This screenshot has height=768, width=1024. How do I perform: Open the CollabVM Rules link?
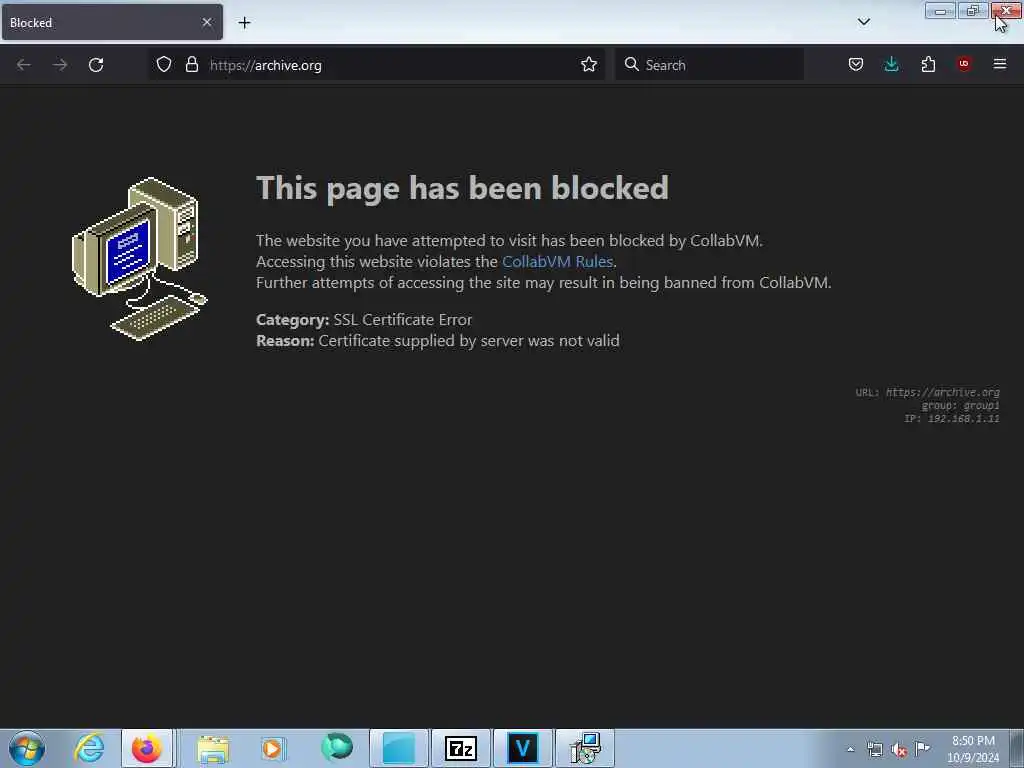click(x=558, y=261)
